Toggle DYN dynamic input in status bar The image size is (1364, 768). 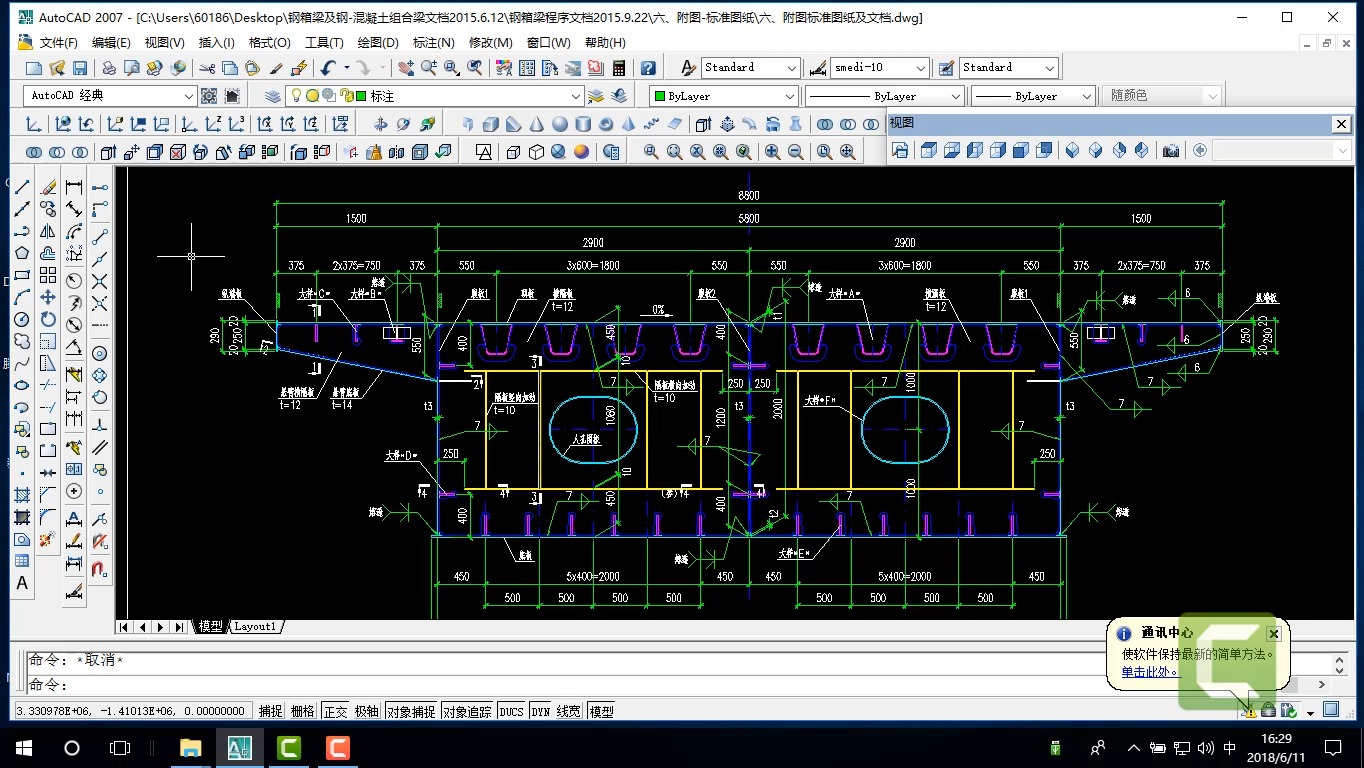541,711
